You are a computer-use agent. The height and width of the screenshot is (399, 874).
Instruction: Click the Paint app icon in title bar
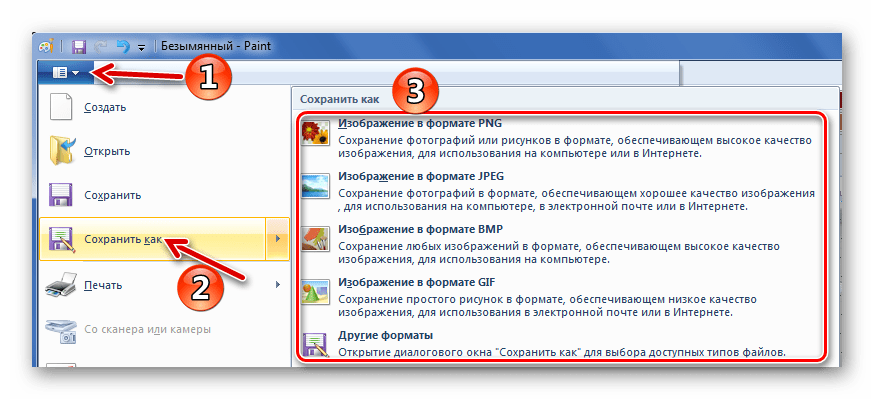coord(47,46)
